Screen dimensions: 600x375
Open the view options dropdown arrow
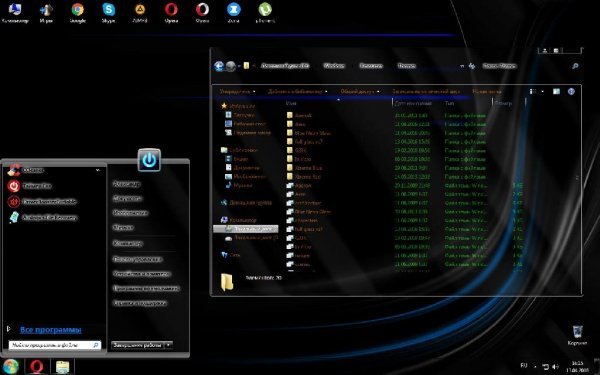pyautogui.click(x=542, y=91)
